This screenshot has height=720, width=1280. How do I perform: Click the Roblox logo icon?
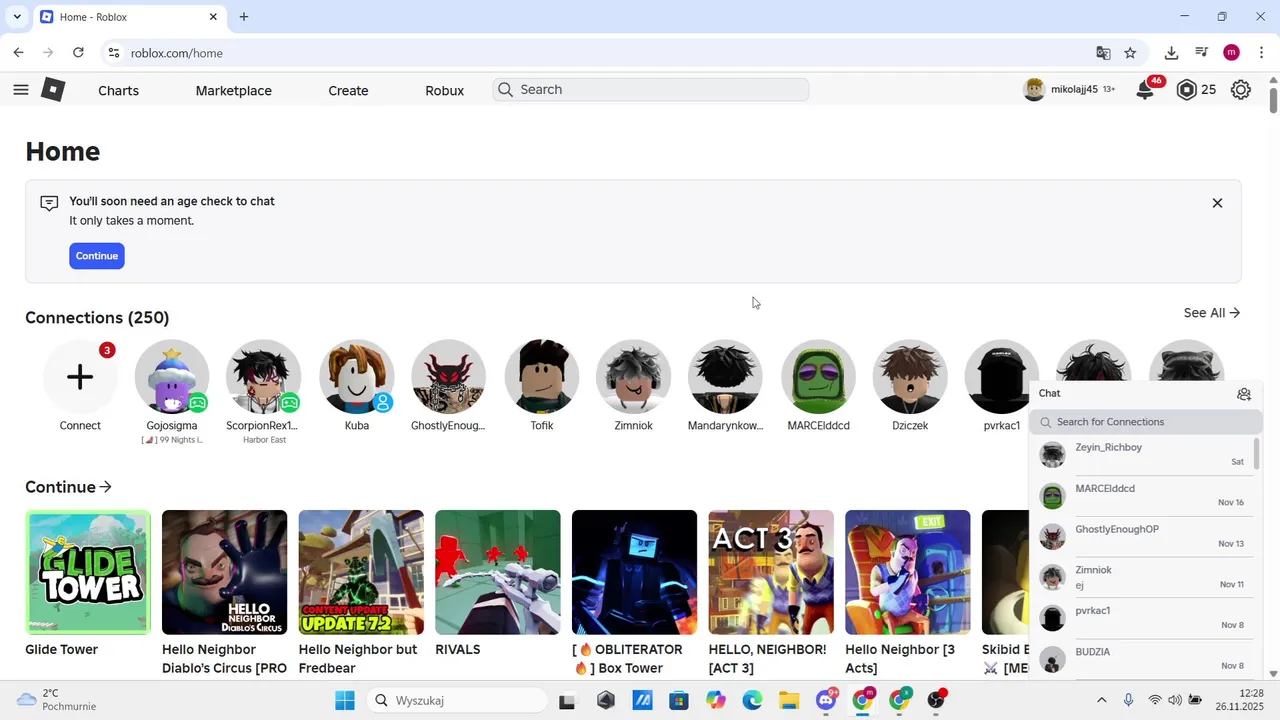coord(53,90)
